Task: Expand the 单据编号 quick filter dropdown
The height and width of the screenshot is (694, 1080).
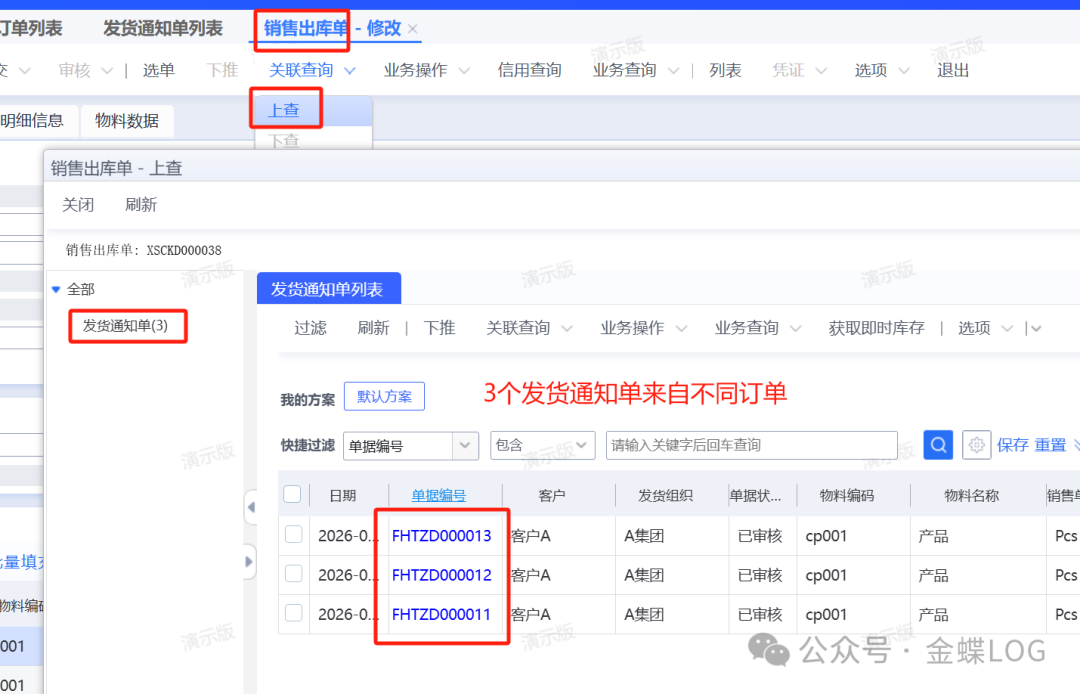Action: point(465,445)
